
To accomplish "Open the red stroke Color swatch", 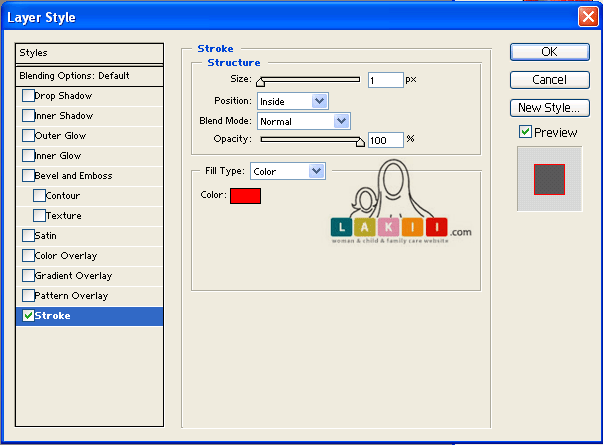I will (x=245, y=196).
